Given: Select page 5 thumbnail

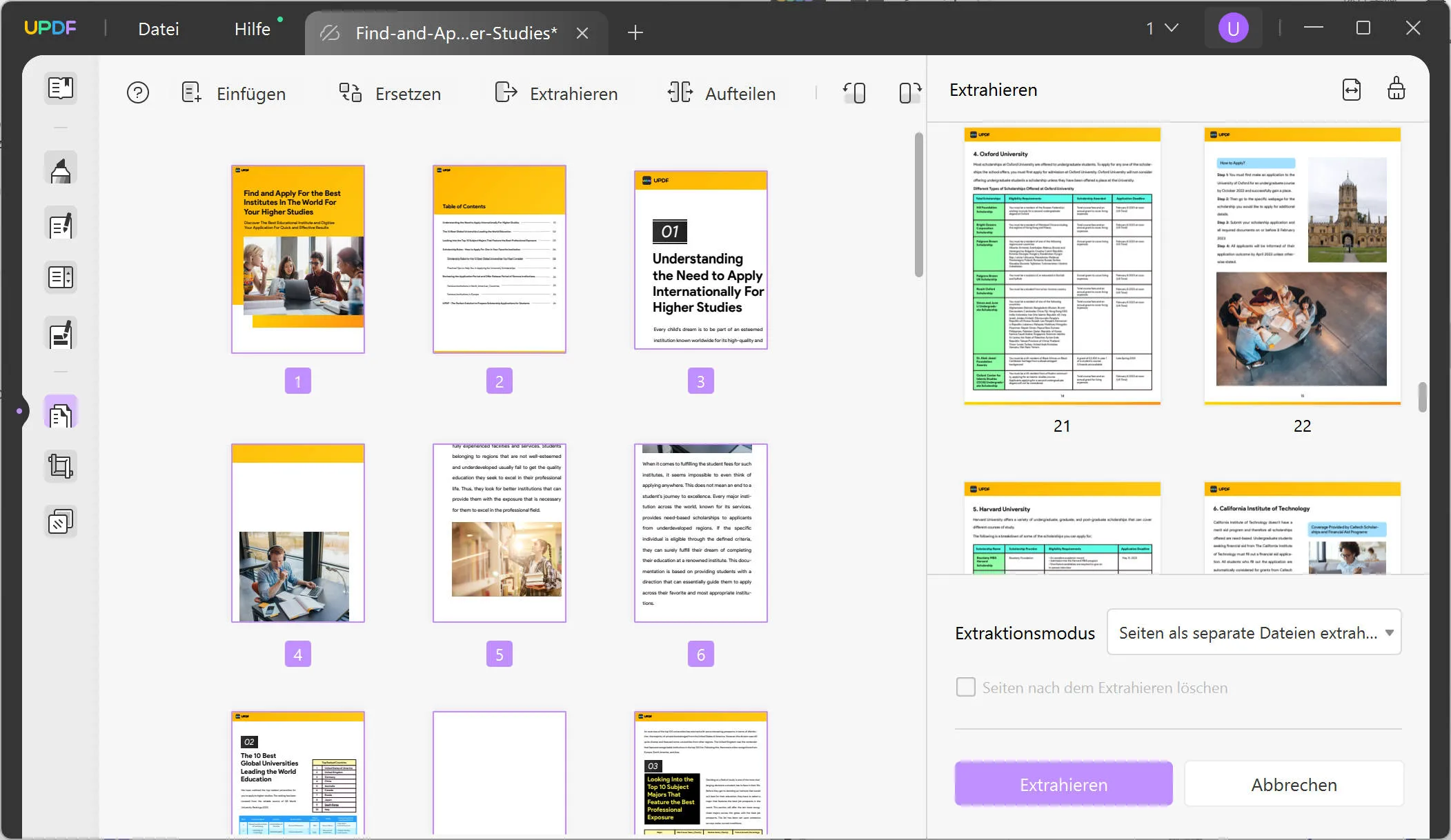Looking at the screenshot, I should [500, 533].
